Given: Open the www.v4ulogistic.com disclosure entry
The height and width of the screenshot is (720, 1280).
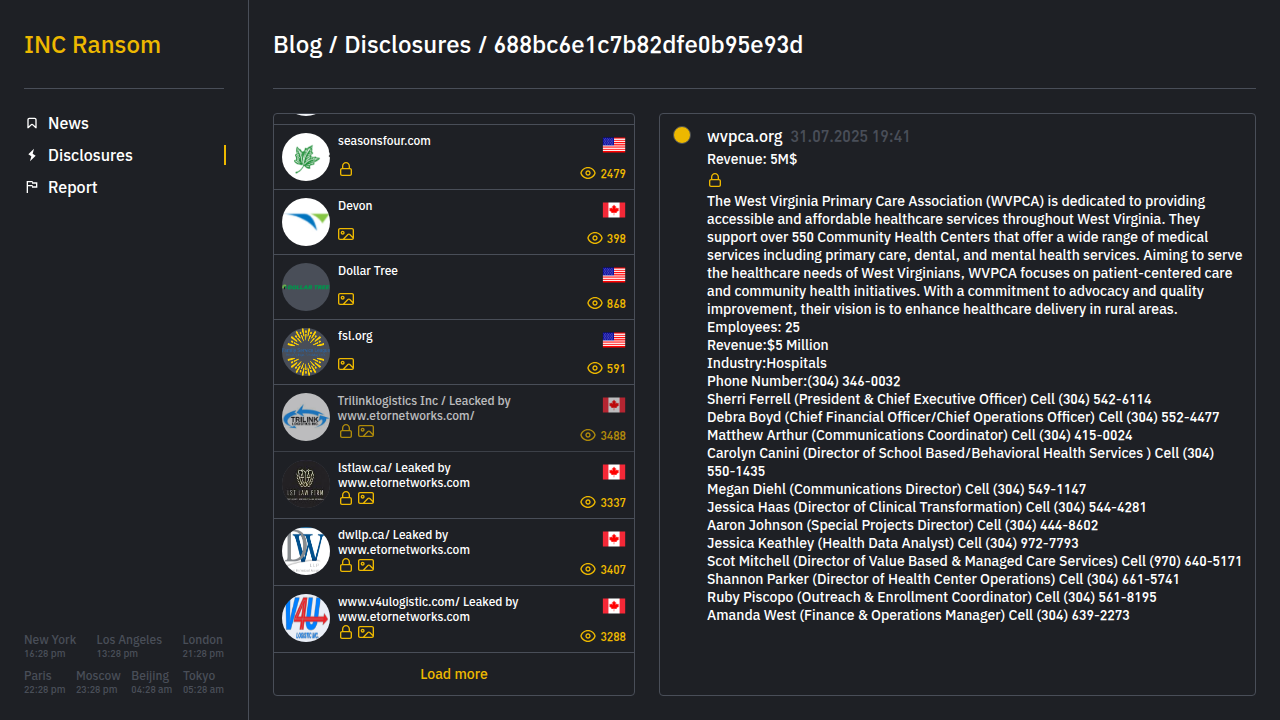Looking at the screenshot, I should (454, 619).
